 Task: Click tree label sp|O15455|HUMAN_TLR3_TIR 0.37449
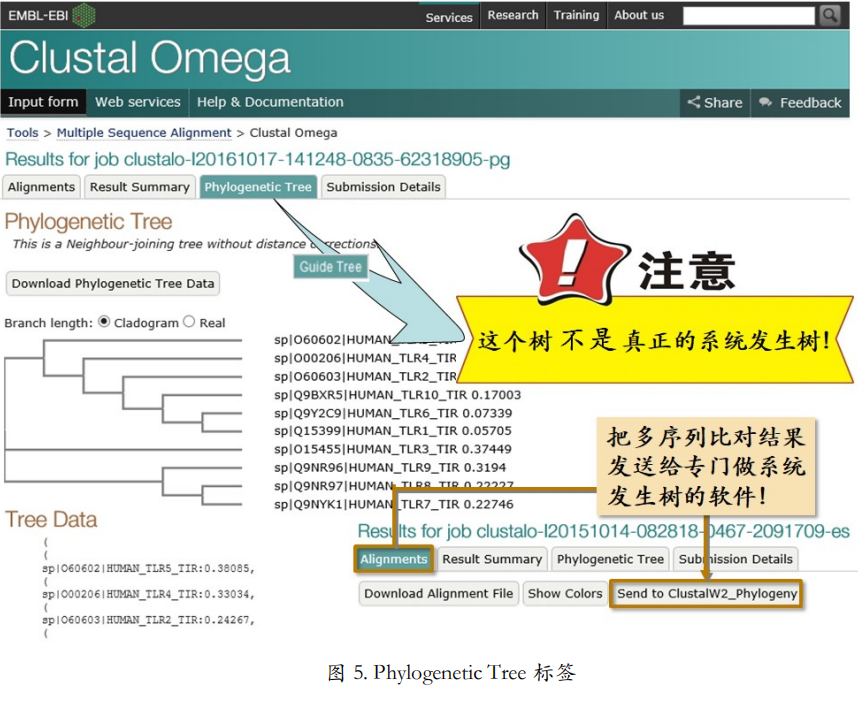tap(392, 449)
